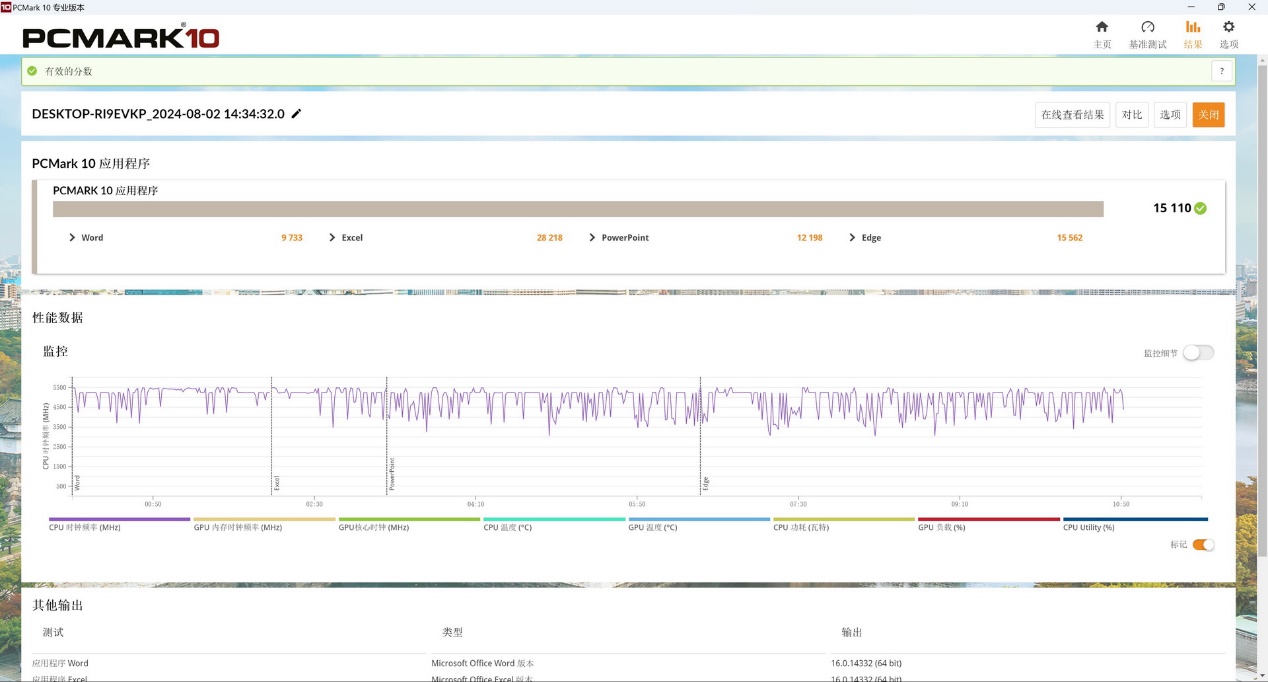This screenshot has width=1268, height=682.
Task: Select the Results (结果) bar chart icon
Action: pos(1193,27)
